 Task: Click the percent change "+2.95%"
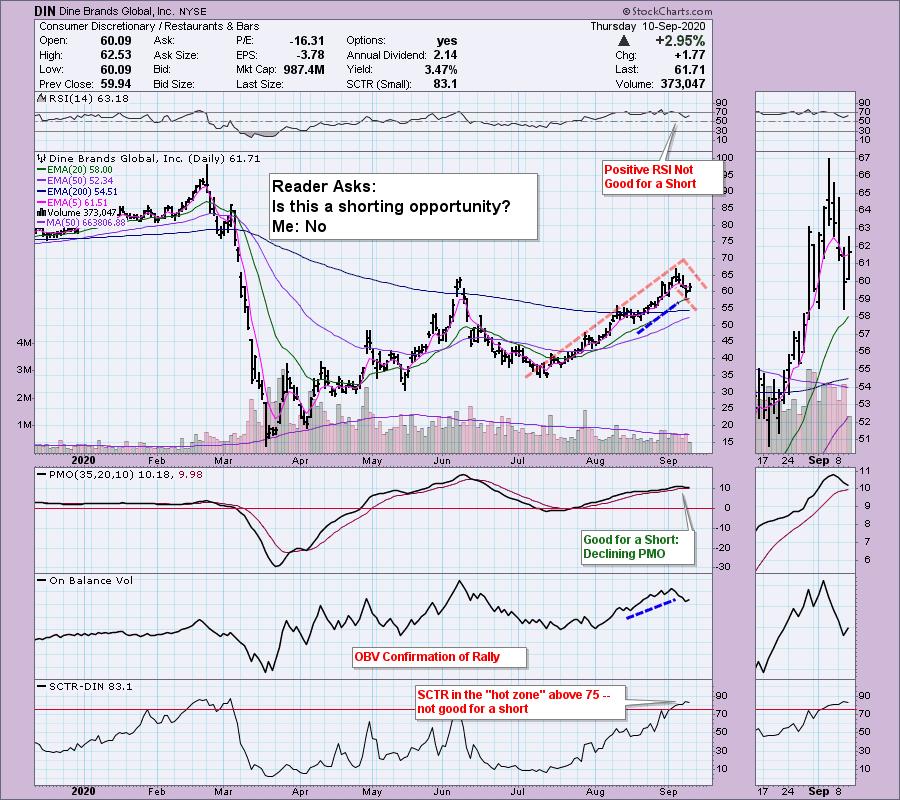680,41
